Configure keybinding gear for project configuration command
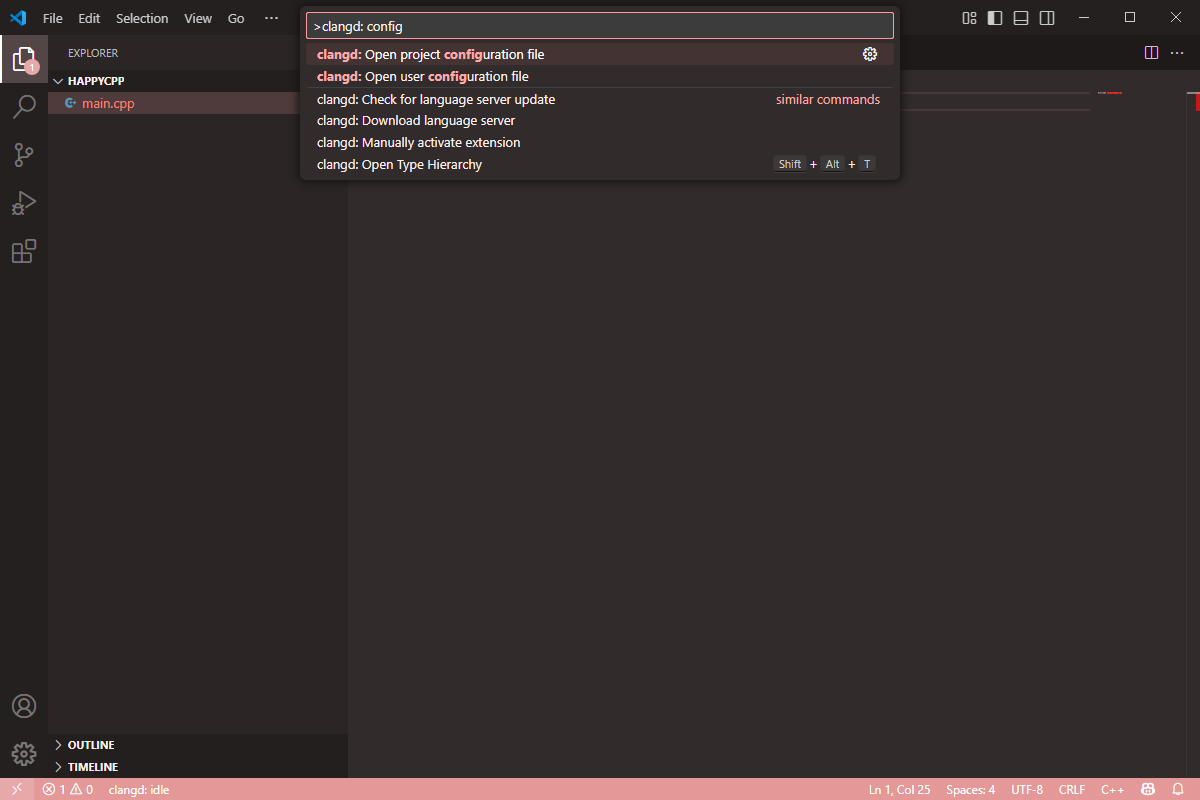The image size is (1200, 800). (870, 54)
